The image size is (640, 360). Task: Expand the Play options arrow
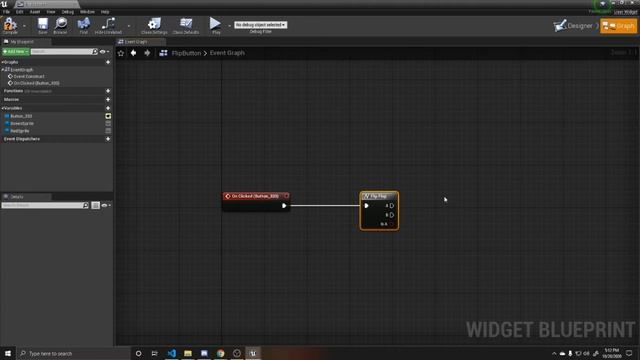point(229,26)
